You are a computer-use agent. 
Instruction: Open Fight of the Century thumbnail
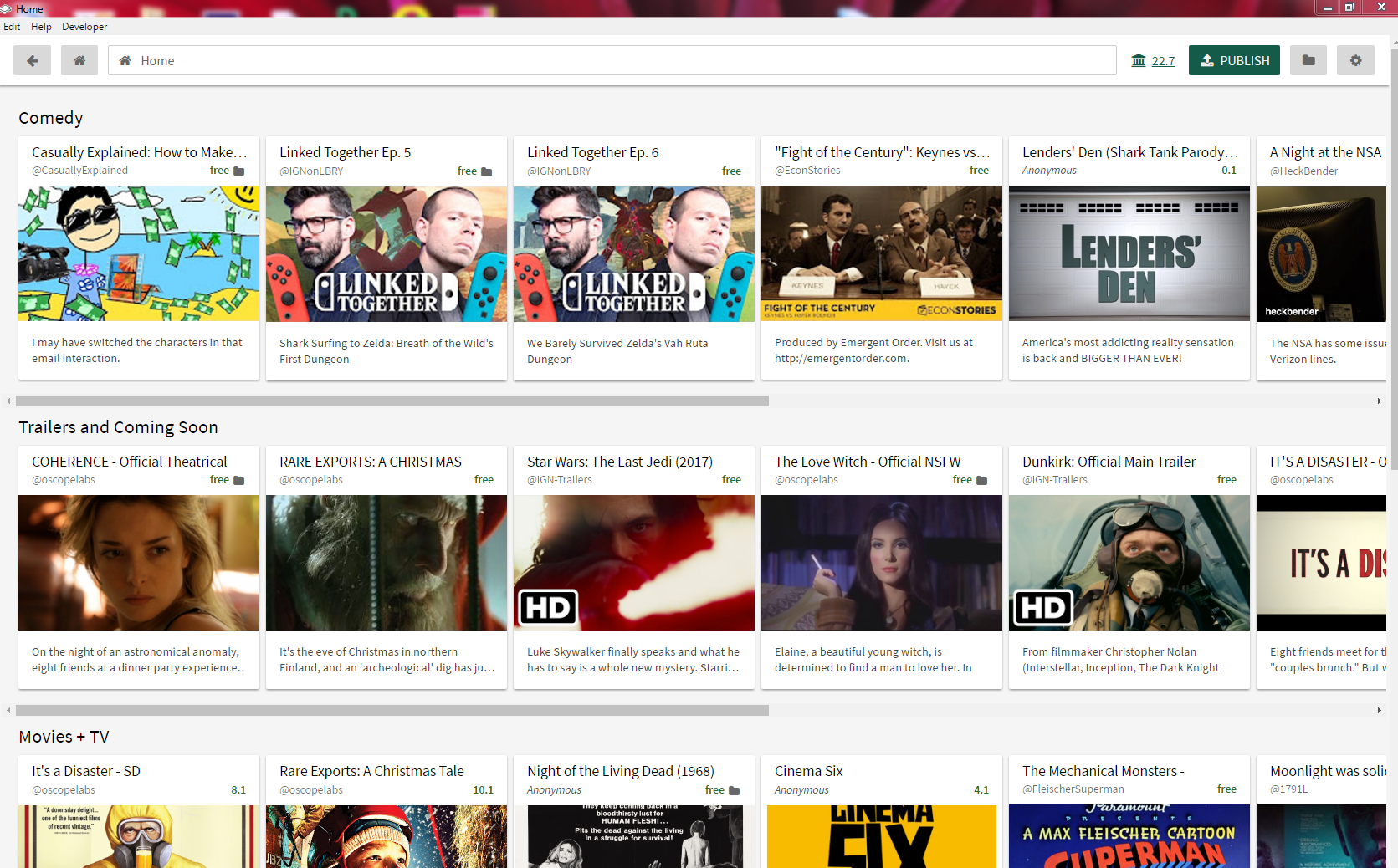(x=882, y=253)
